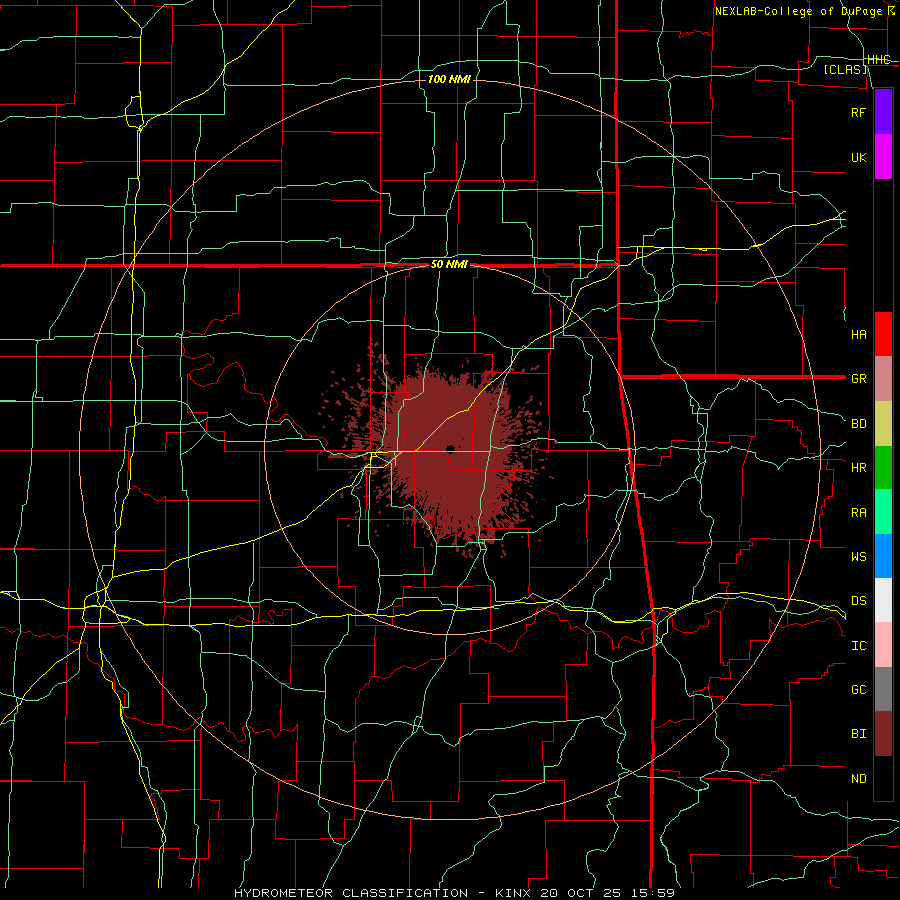900x900 pixels.
Task: Click the GC gray legend swatch
Action: coord(883,689)
